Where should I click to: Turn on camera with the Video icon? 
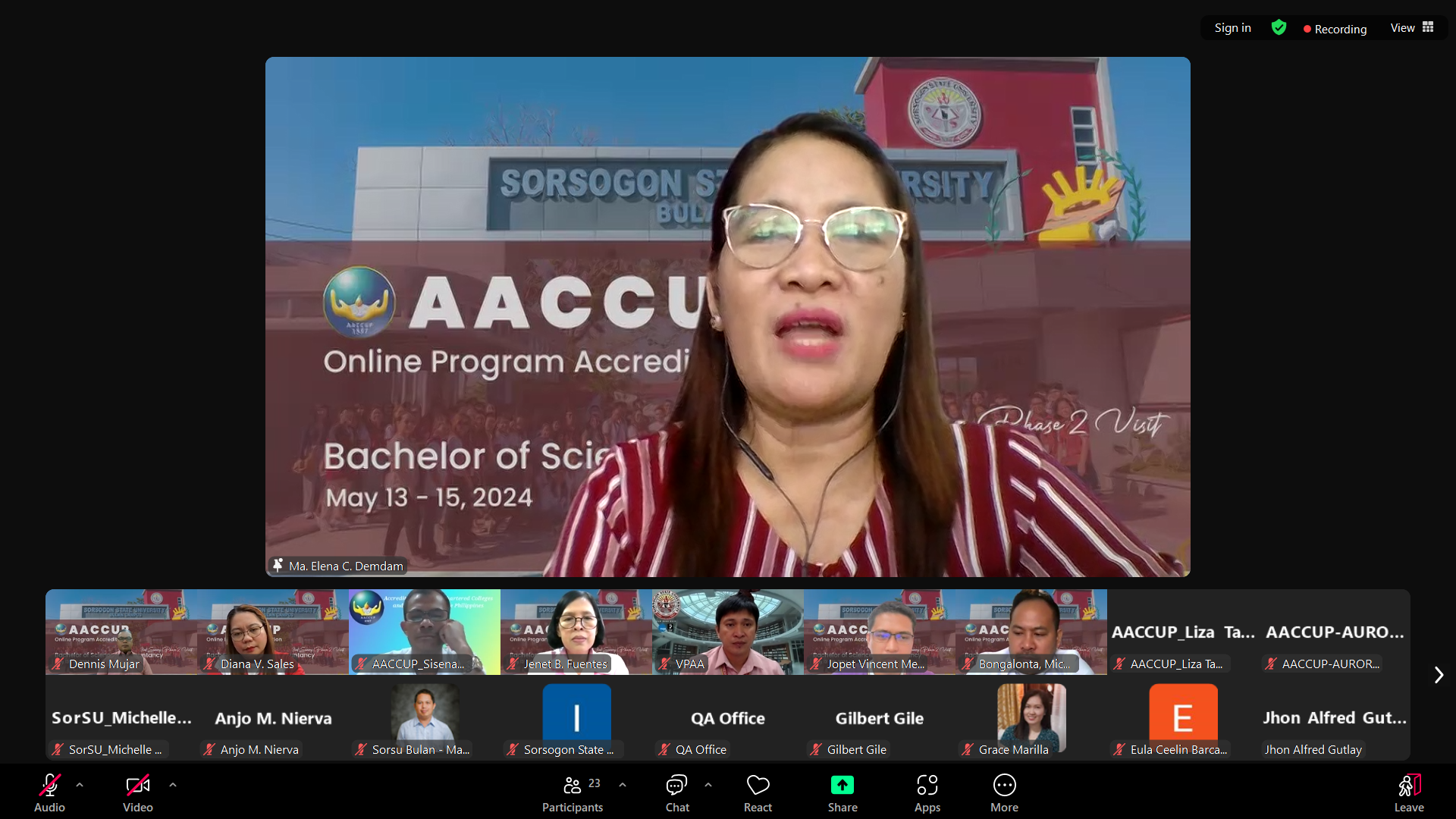(137, 786)
